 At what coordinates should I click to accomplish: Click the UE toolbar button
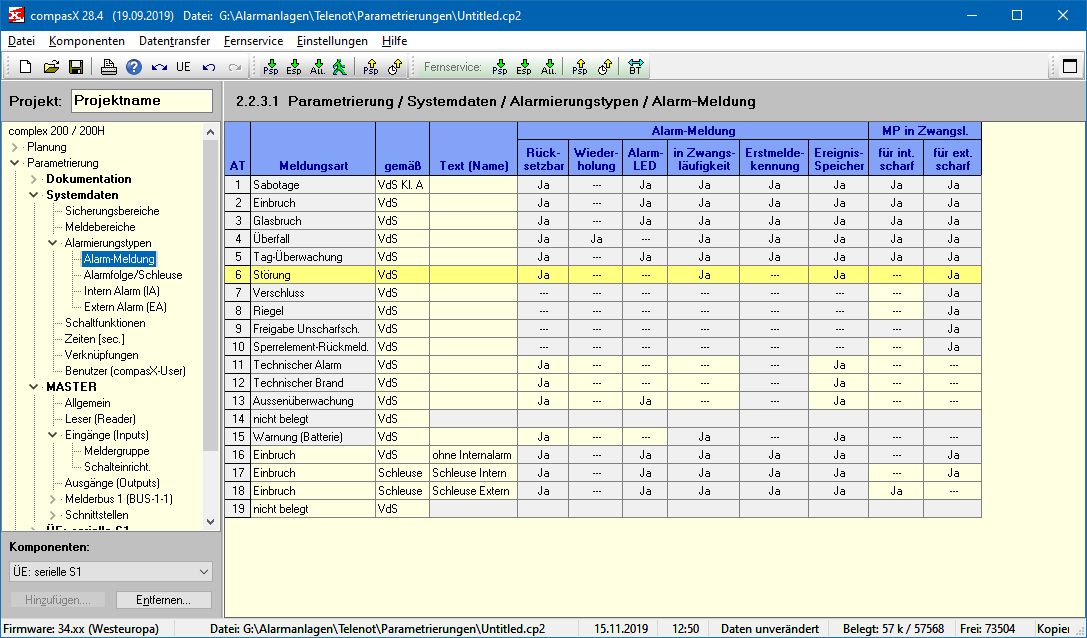click(x=183, y=67)
